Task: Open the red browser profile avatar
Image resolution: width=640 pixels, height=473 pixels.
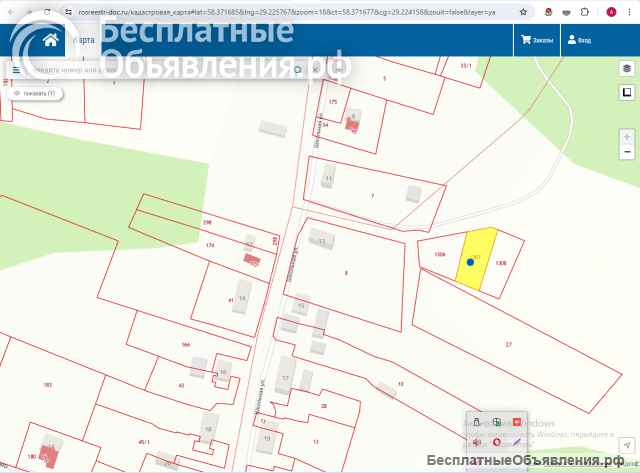Action: 611,12
